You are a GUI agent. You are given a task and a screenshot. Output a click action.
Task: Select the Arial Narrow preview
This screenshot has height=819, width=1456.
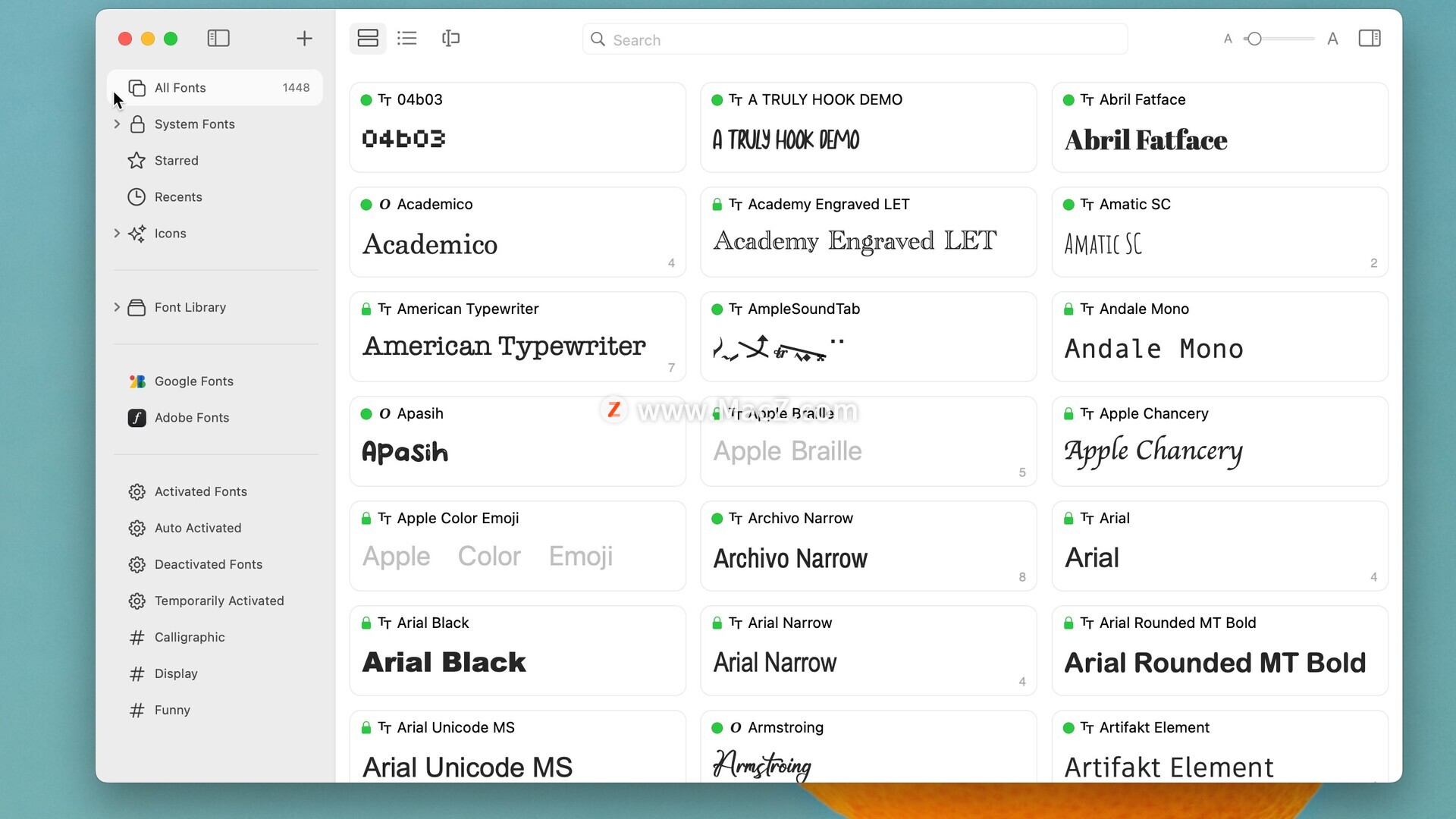click(x=775, y=663)
